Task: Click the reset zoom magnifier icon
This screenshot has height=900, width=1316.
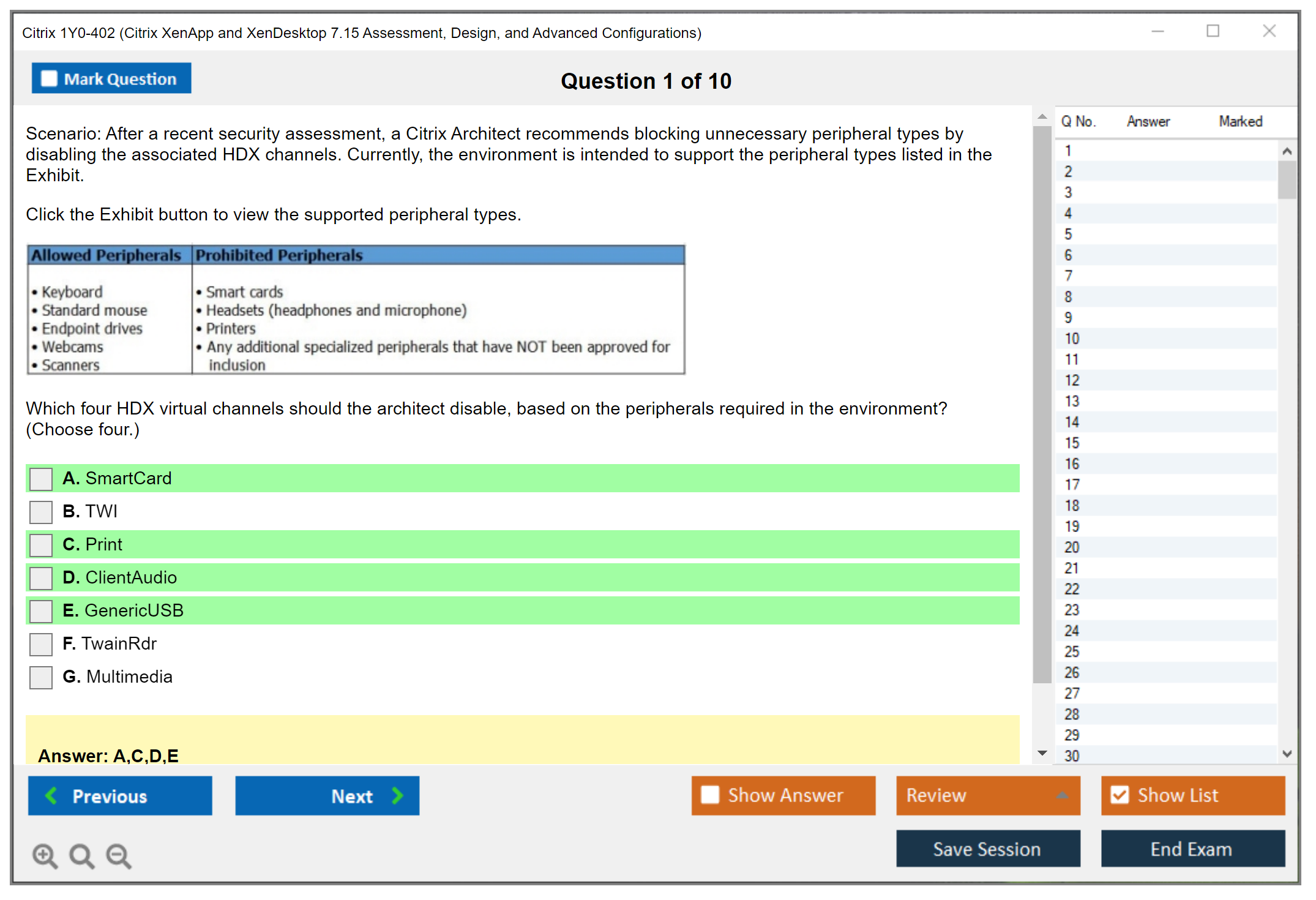Action: [81, 855]
